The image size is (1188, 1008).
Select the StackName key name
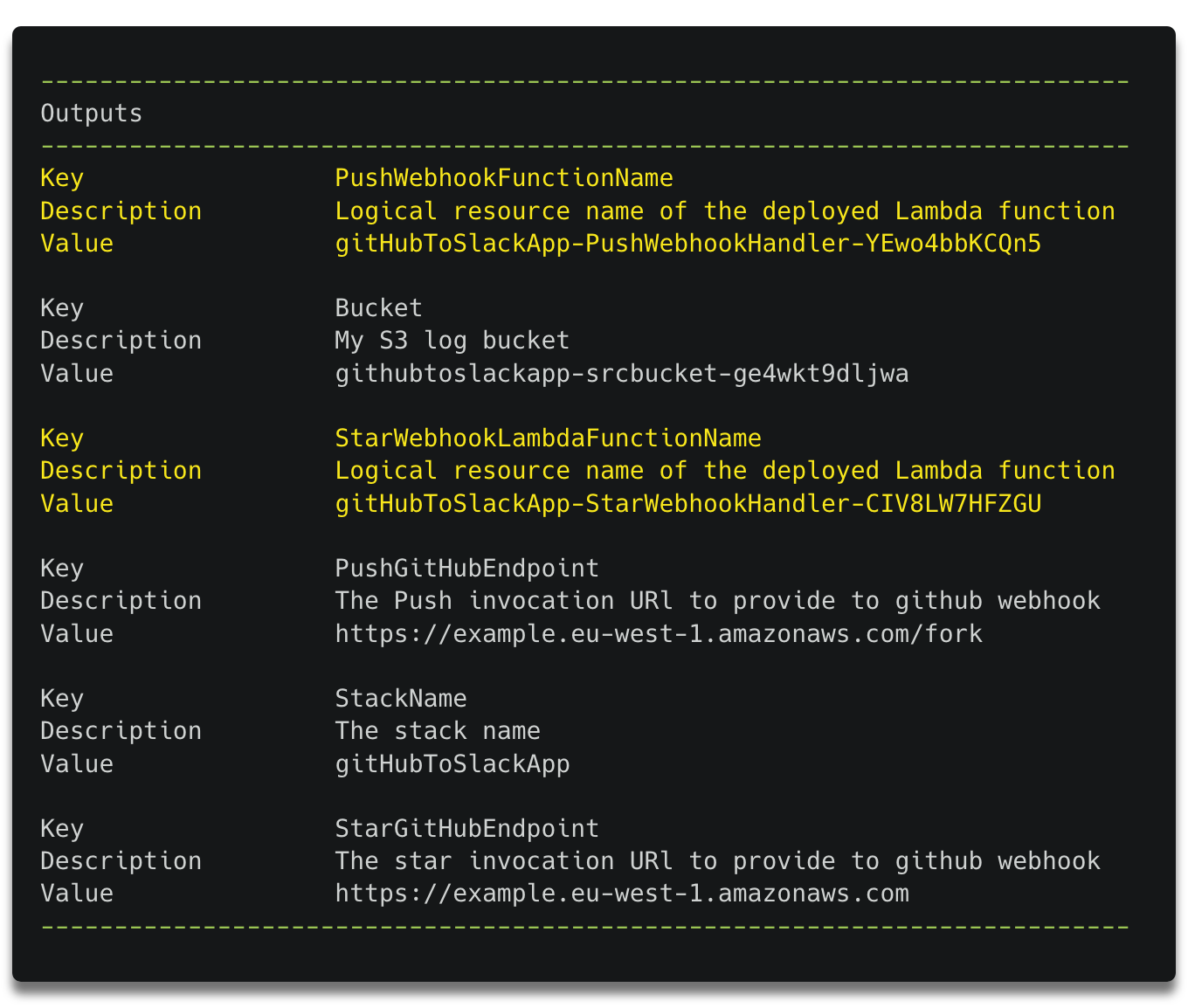coord(401,699)
